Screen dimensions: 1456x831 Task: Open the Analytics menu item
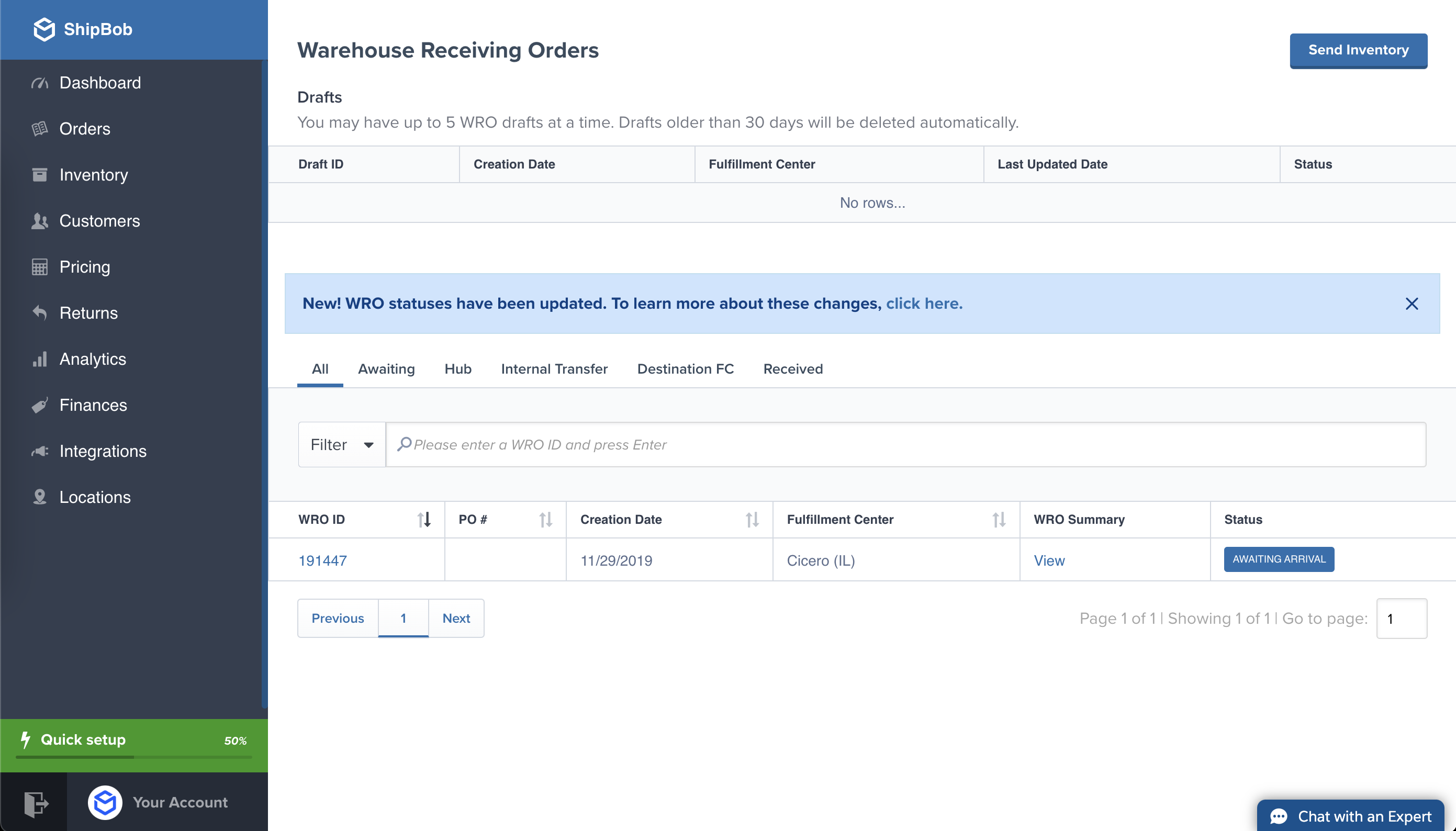[x=93, y=359]
